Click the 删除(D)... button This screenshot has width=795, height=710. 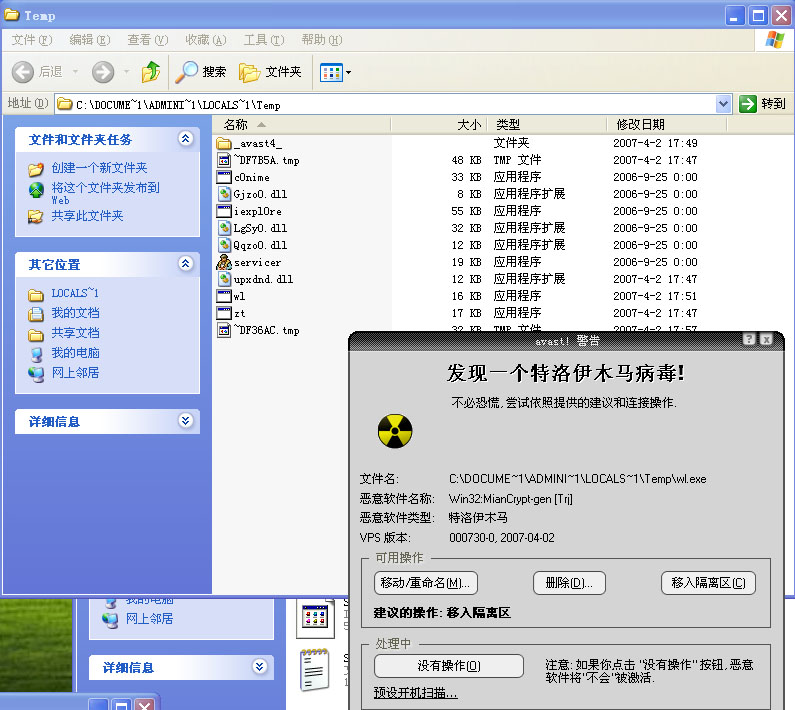click(568, 583)
